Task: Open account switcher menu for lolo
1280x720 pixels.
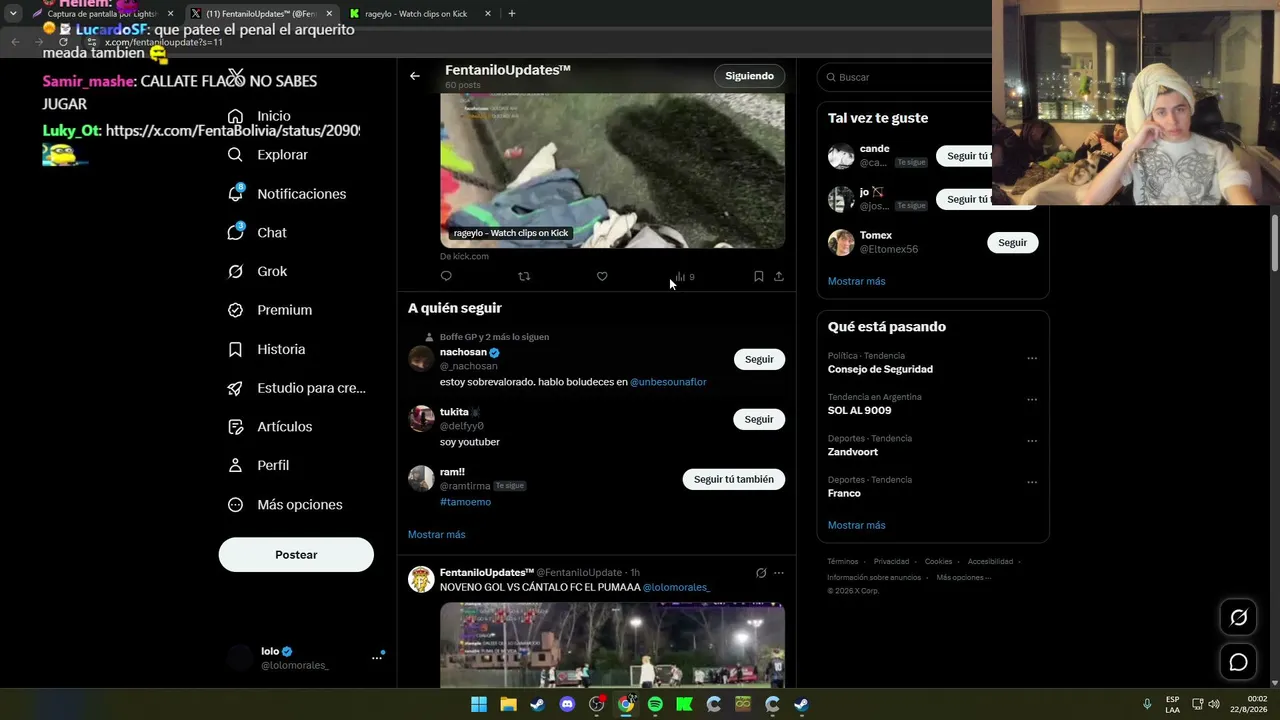Action: (377, 657)
